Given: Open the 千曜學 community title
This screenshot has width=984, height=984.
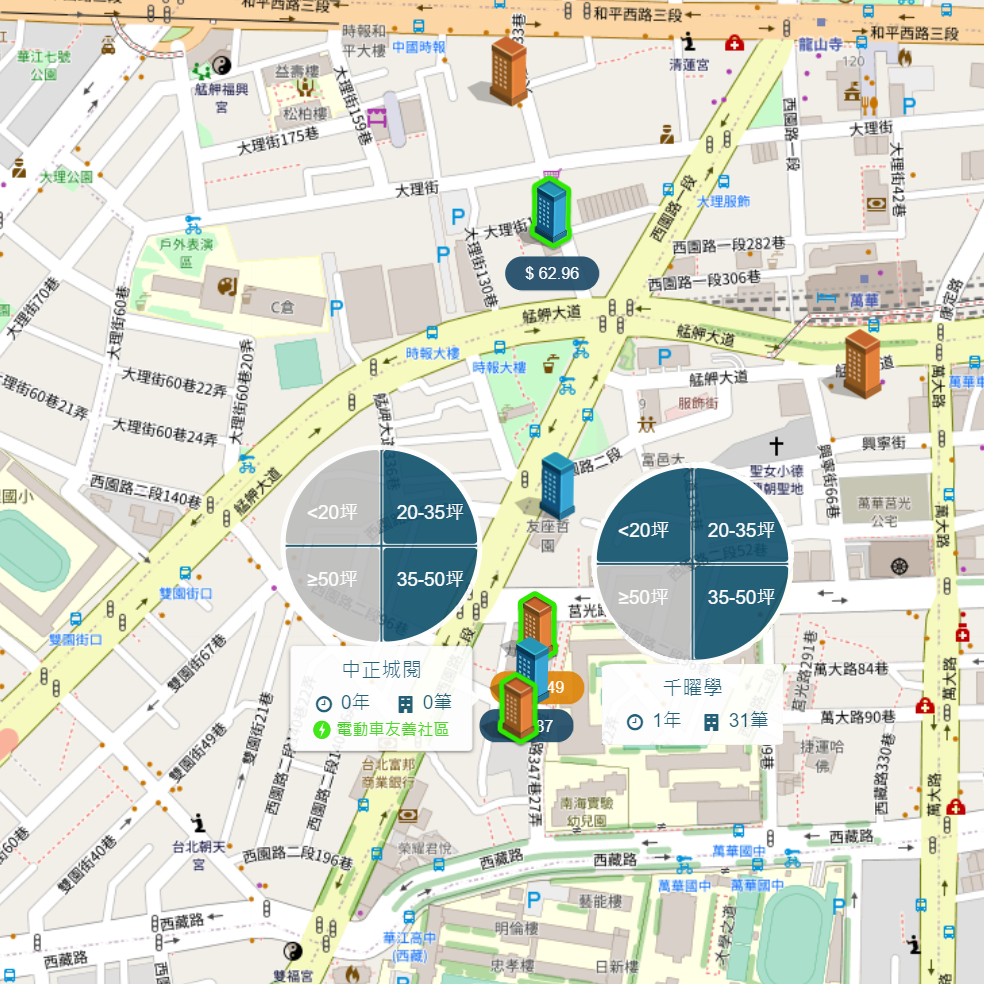Looking at the screenshot, I should point(692,687).
